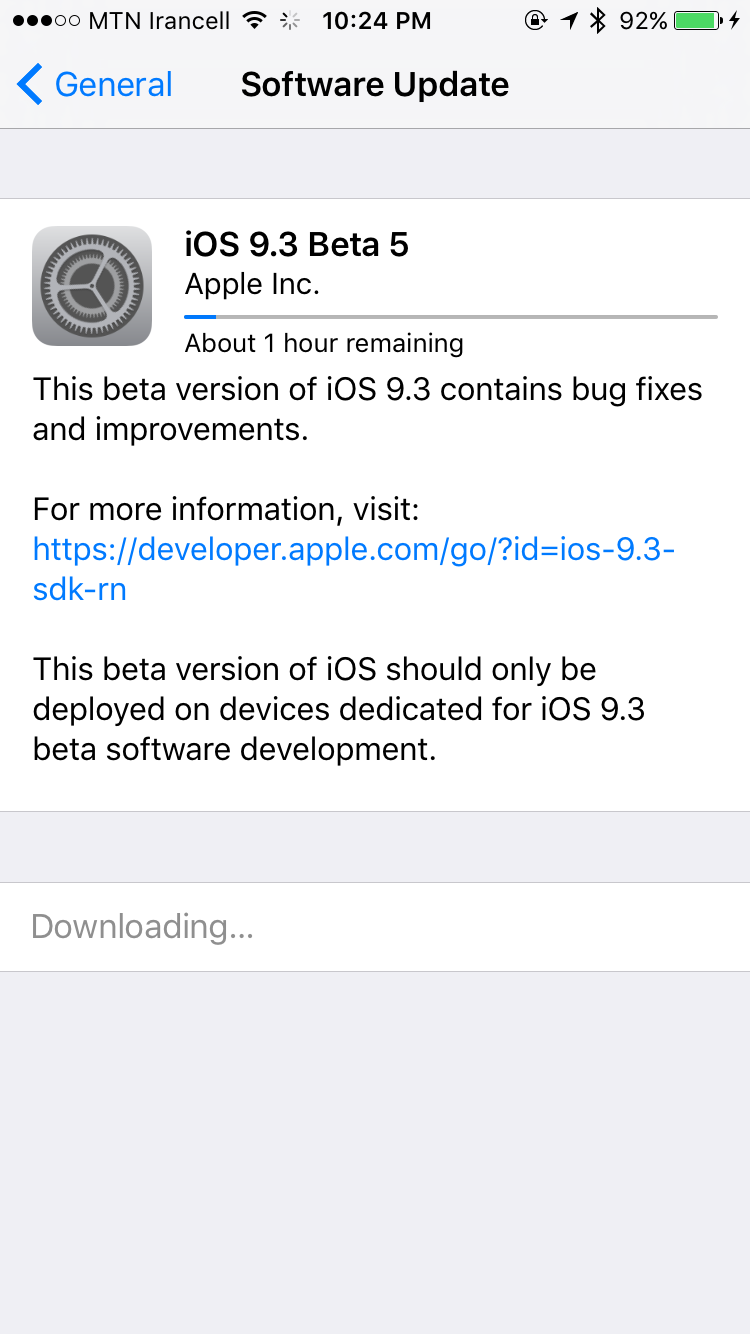Tap the rotation lock status icon

click(x=535, y=21)
